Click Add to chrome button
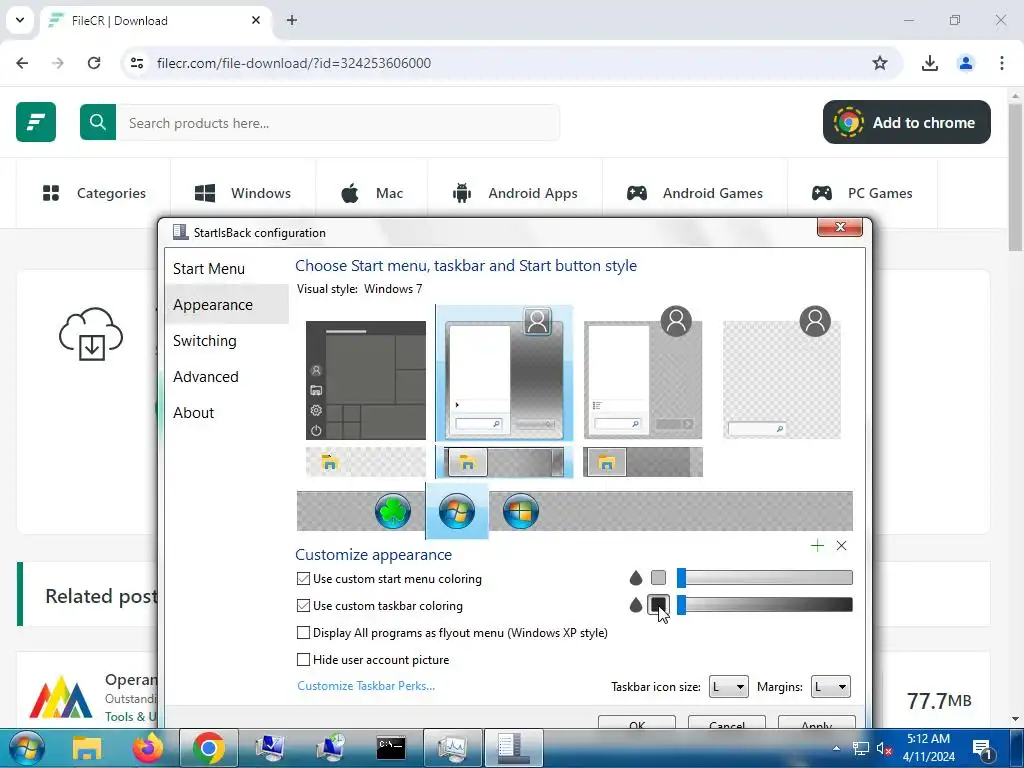This screenshot has width=1024, height=768. click(x=906, y=122)
